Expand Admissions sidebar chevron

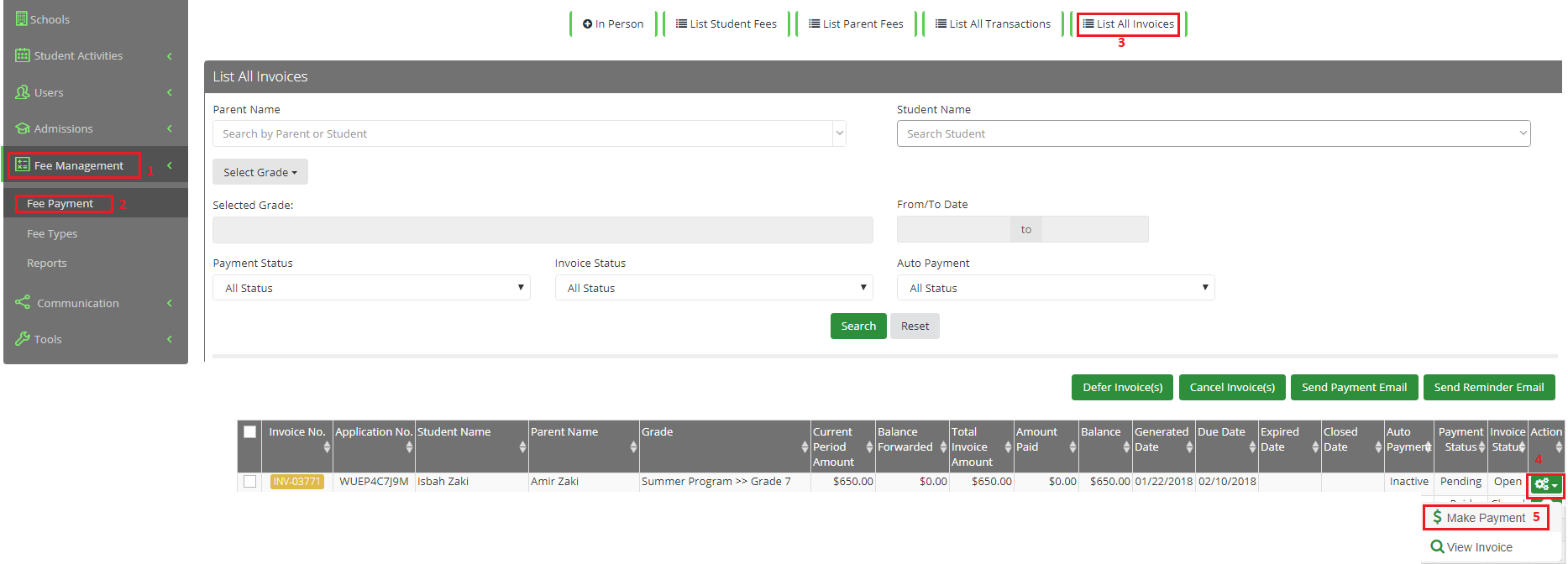170,128
